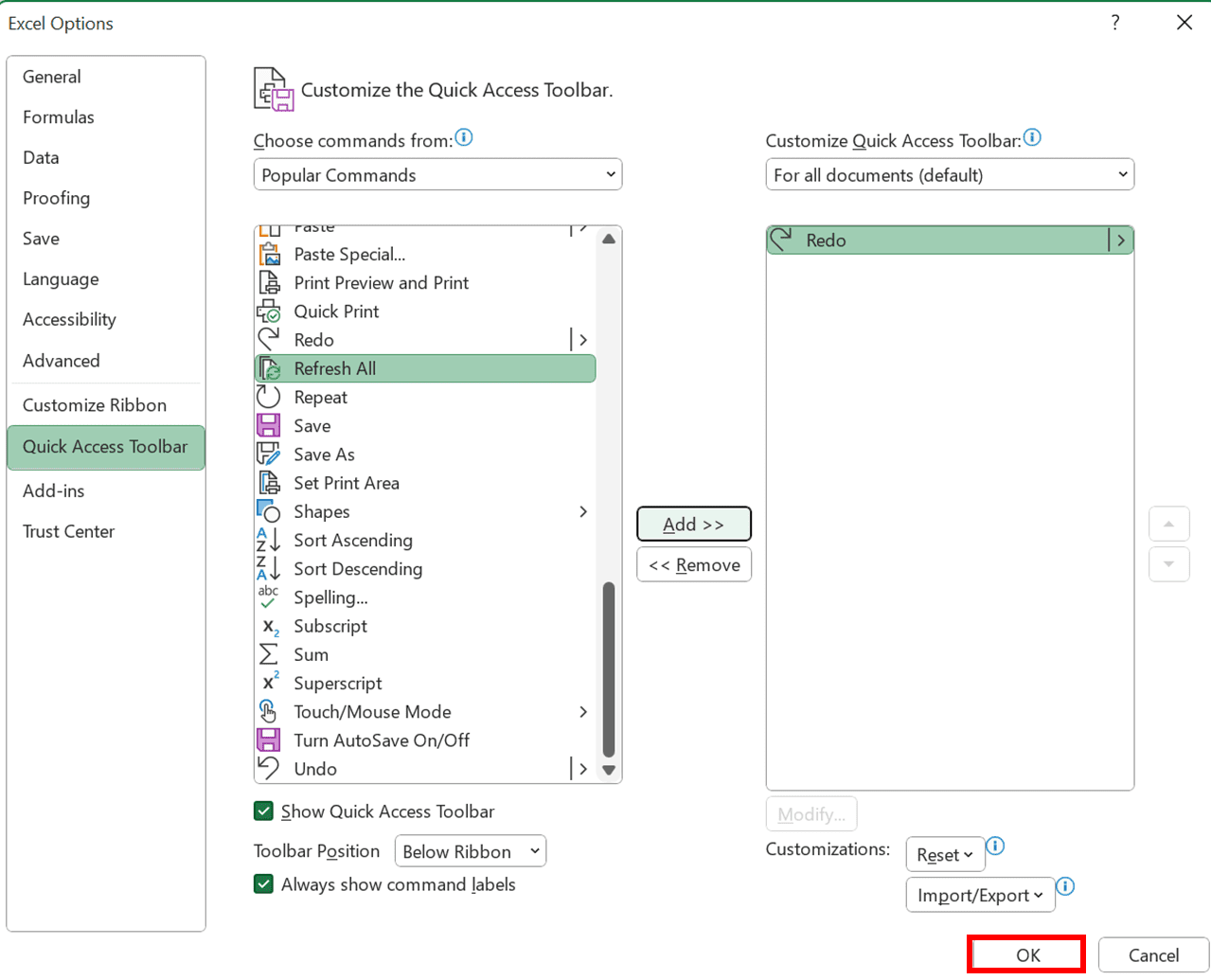Uncheck Show Quick Access Toolbar checkbox
This screenshot has width=1211, height=980.
(264, 811)
